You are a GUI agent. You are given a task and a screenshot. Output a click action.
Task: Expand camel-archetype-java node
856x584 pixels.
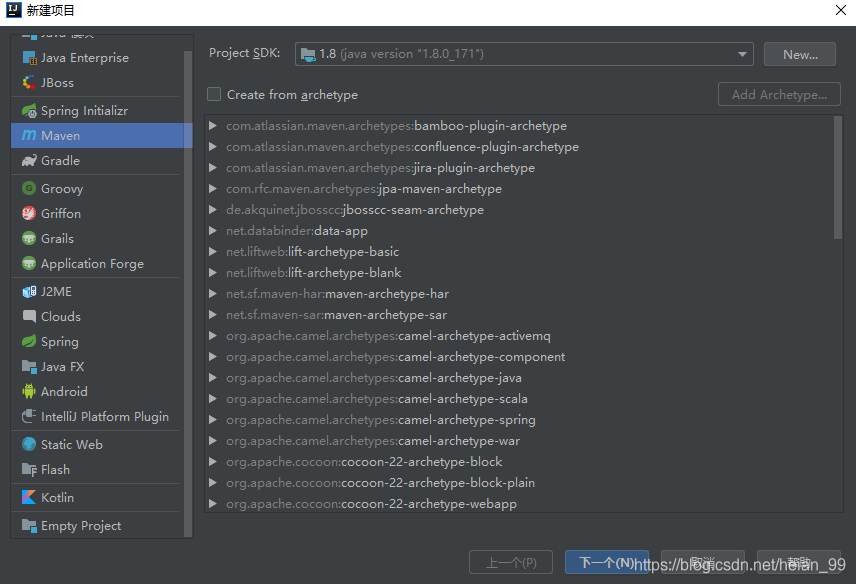coord(213,378)
